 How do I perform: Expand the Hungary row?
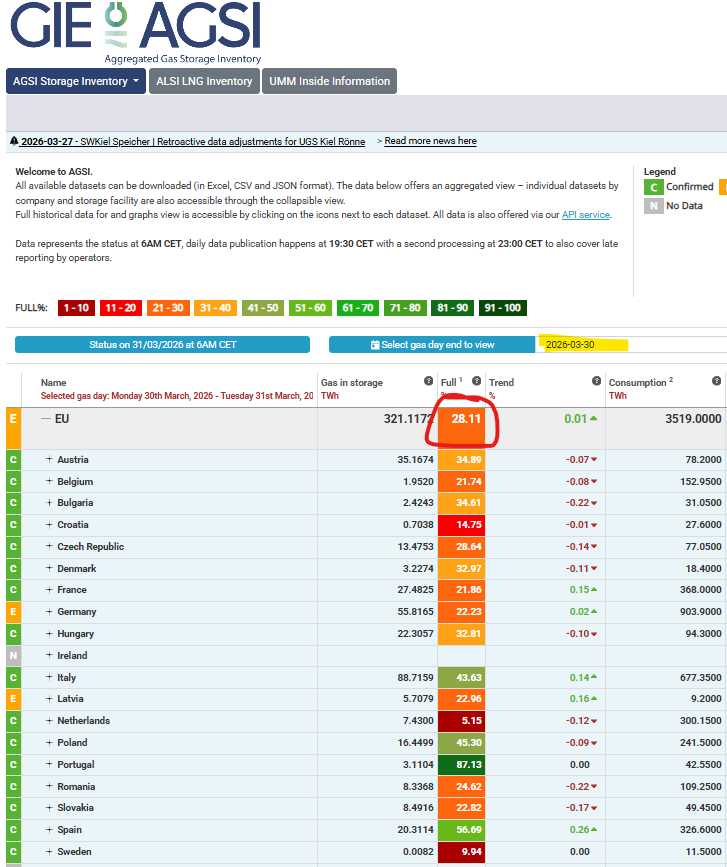coord(49,634)
